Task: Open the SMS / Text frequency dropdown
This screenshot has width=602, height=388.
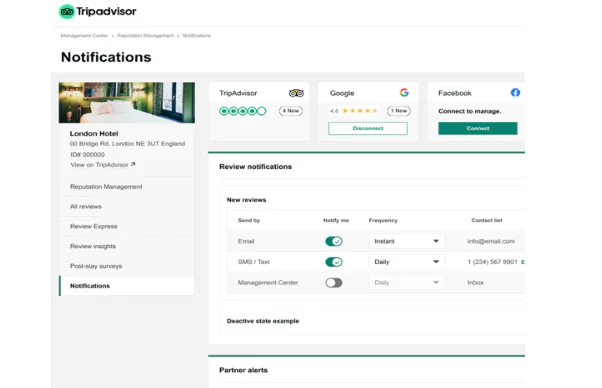Action: click(x=407, y=262)
